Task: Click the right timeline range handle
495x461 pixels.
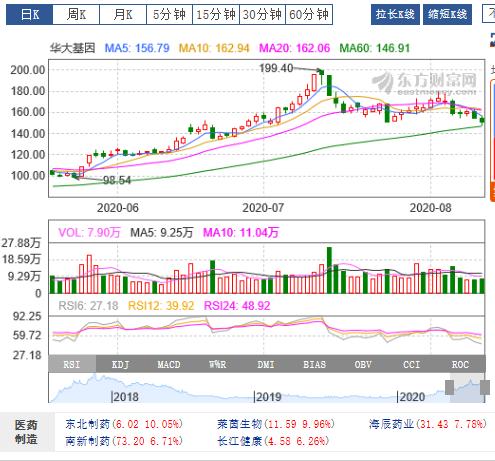Action: point(485,387)
